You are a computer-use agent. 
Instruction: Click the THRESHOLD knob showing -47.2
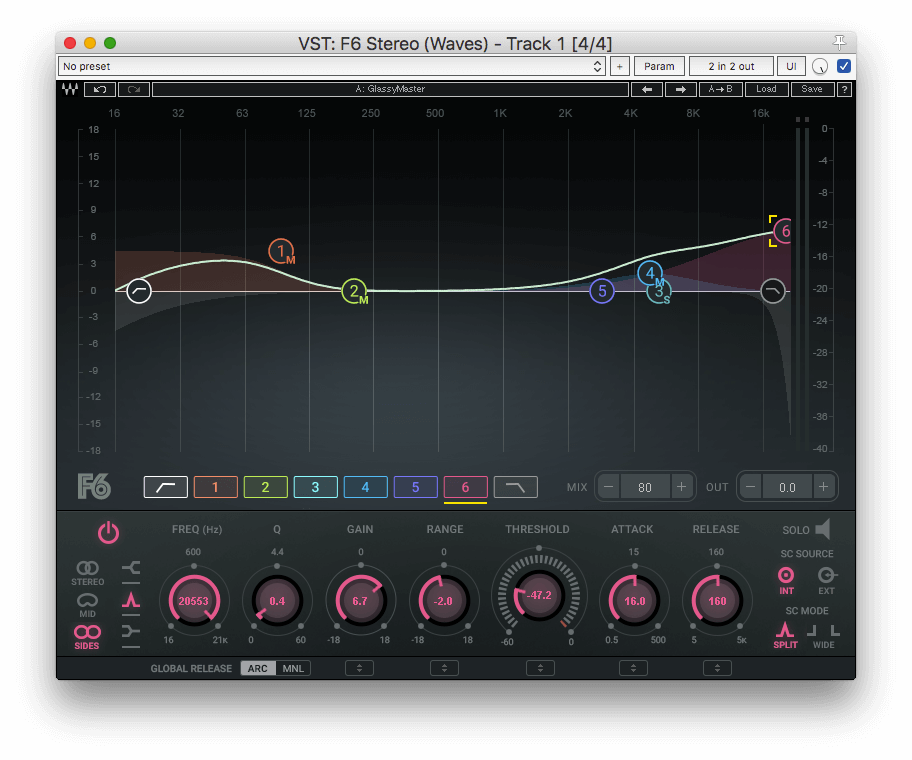[539, 595]
